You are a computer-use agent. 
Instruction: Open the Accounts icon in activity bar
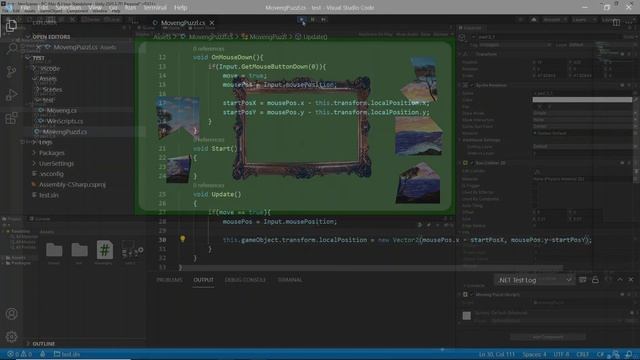(11, 313)
